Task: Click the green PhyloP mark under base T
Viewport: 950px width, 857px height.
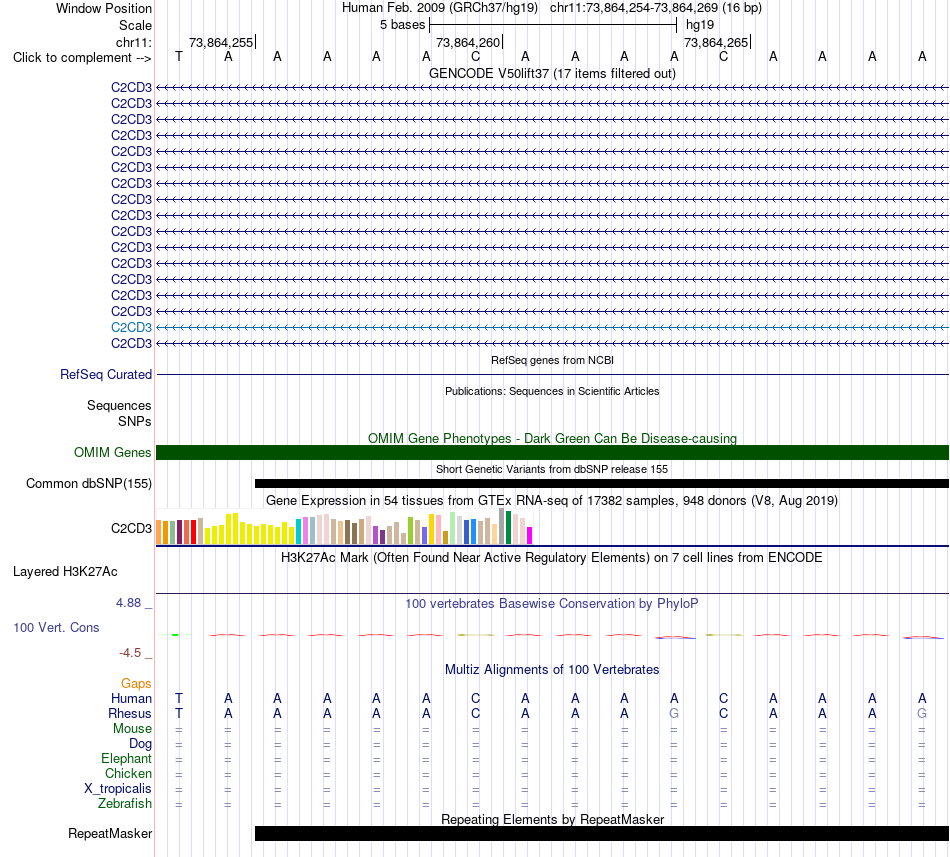Action: [x=175, y=635]
